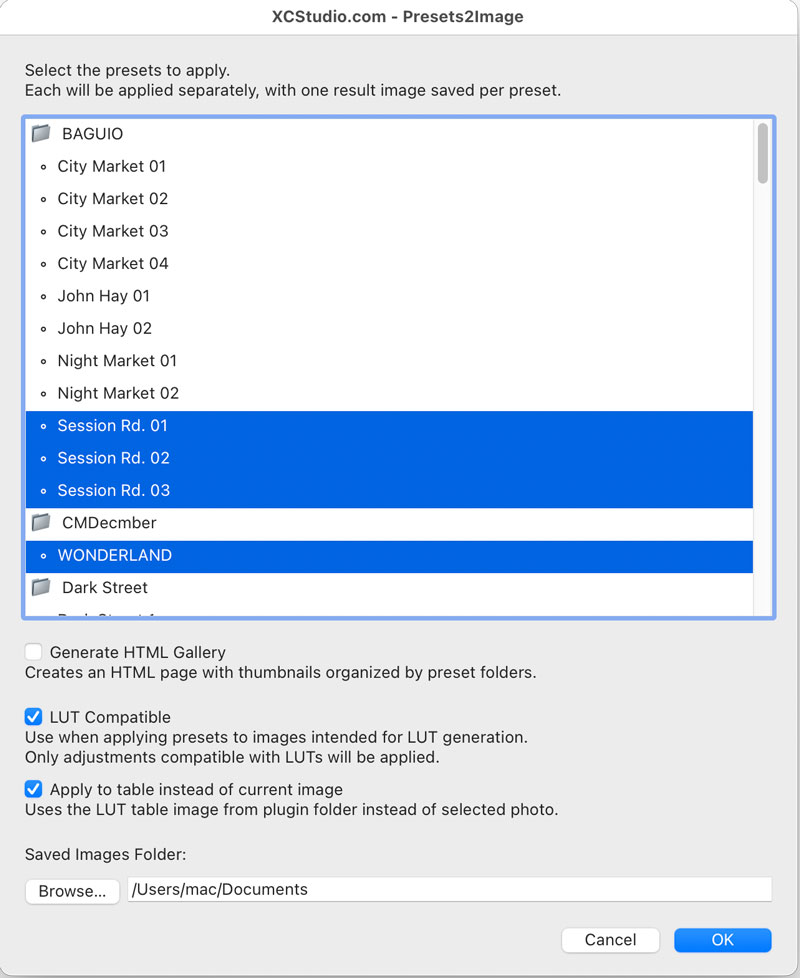The image size is (800, 978).
Task: Select the Dark Street folder row
Action: [104, 587]
